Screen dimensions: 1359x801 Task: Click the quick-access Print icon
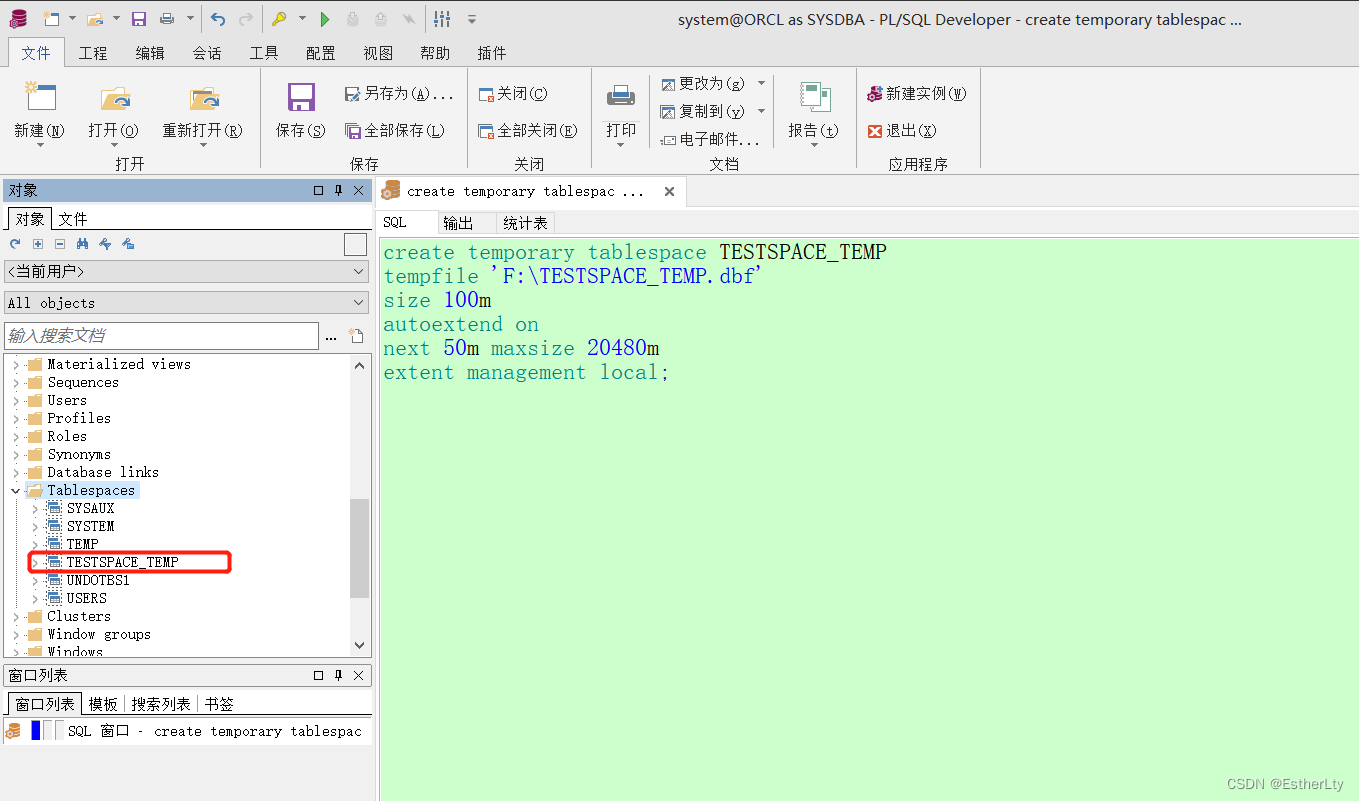[166, 19]
